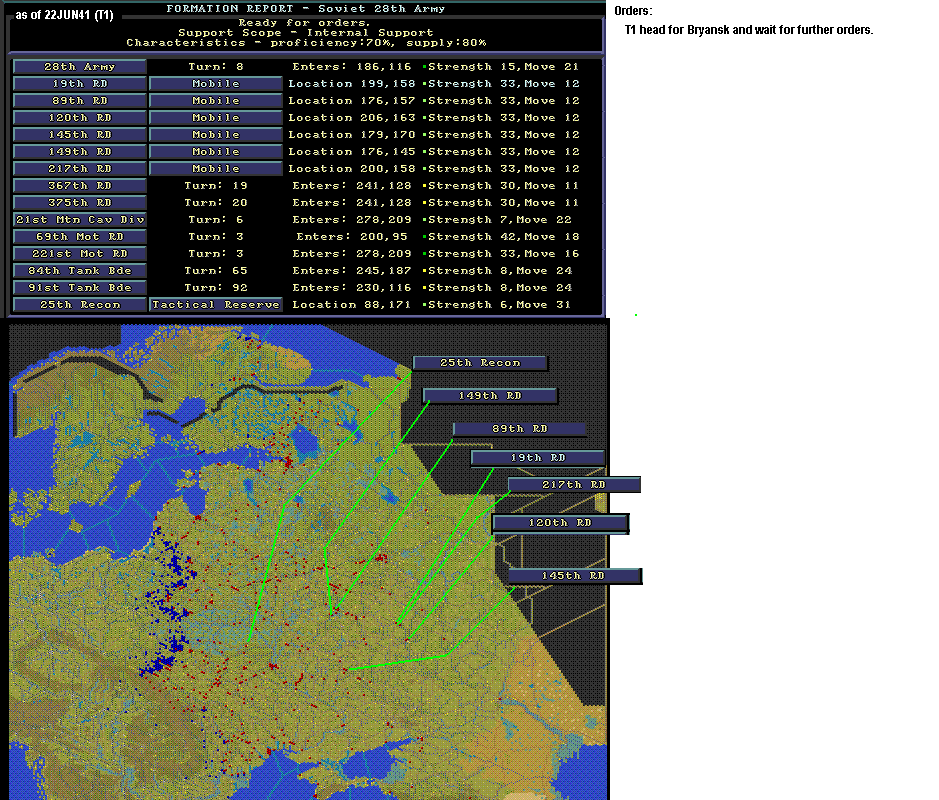Select the 84th Tank Bde button
Image resolution: width=939 pixels, height=800 pixels.
click(80, 271)
